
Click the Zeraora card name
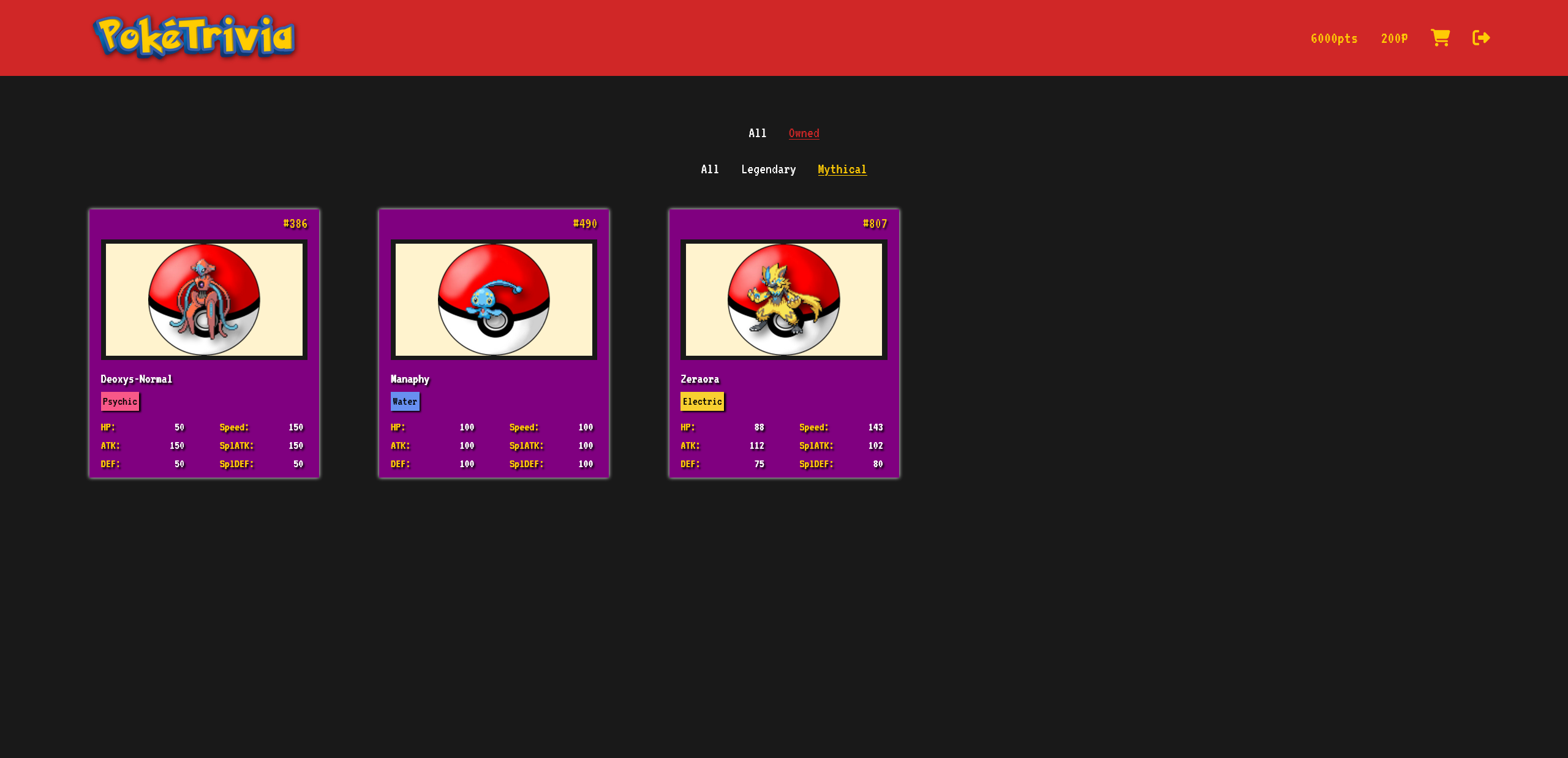699,379
